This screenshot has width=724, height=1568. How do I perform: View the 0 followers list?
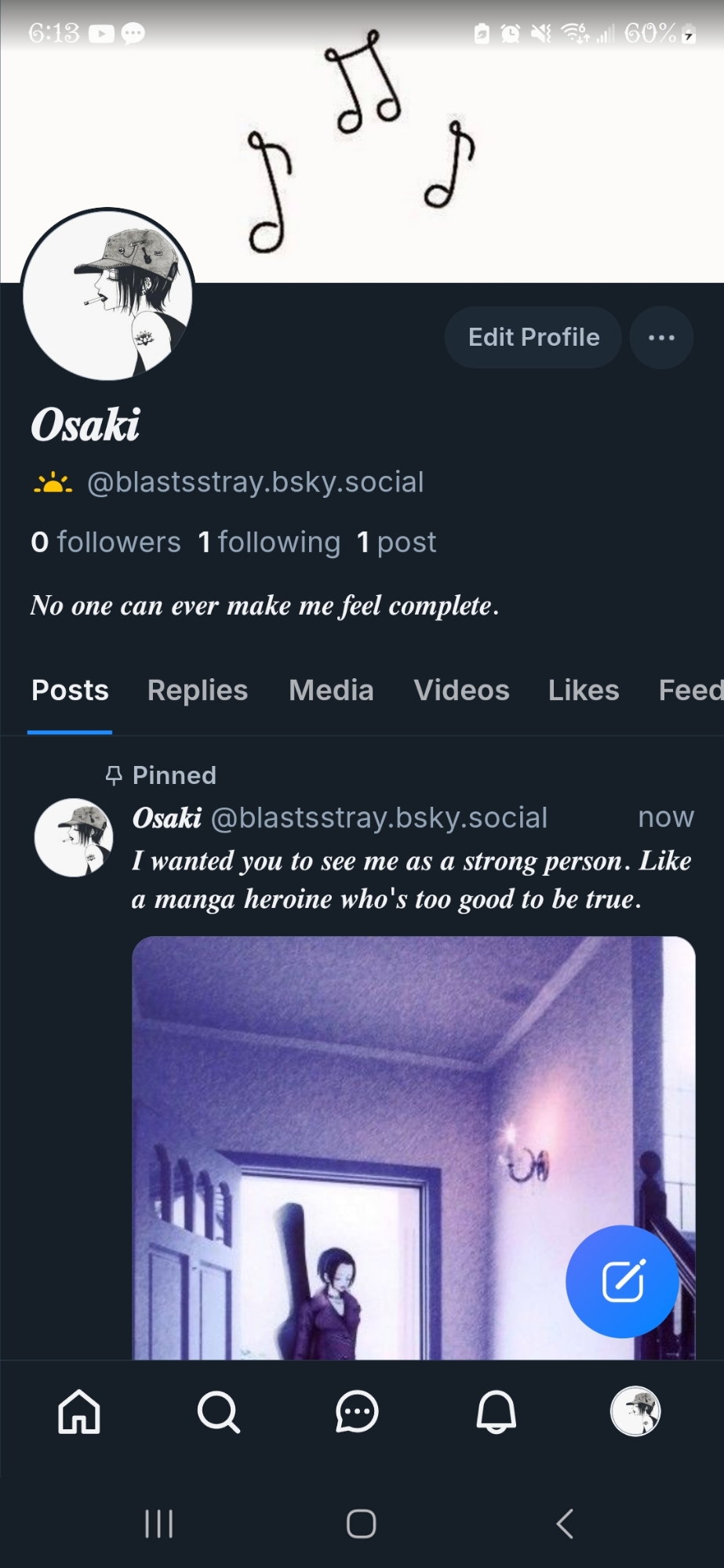106,542
